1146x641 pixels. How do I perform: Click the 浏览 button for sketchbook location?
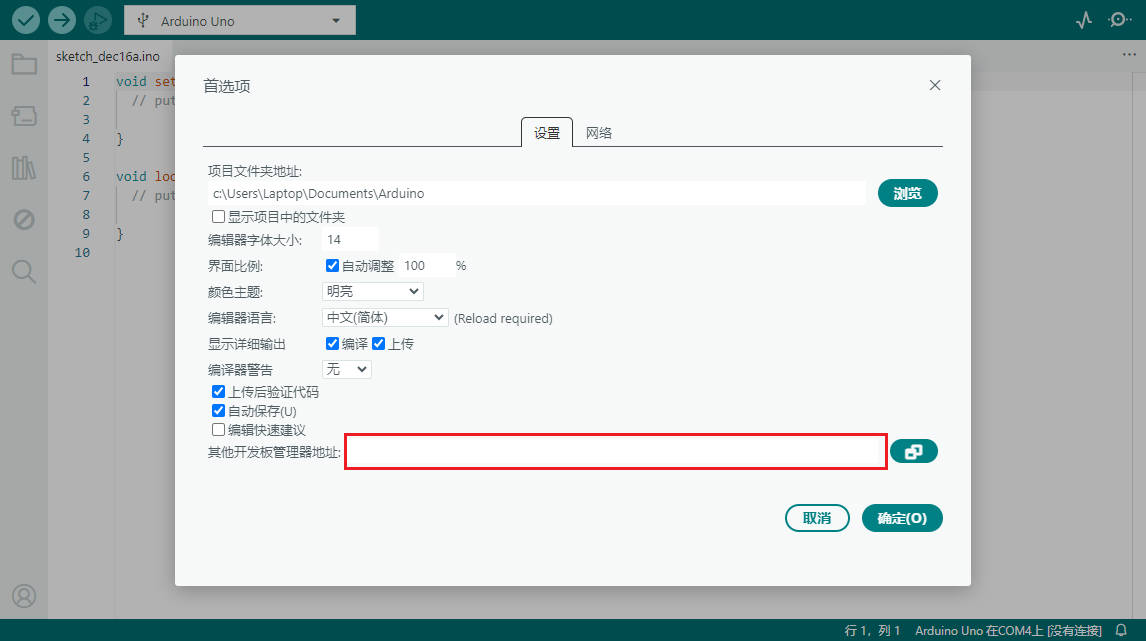(x=907, y=193)
